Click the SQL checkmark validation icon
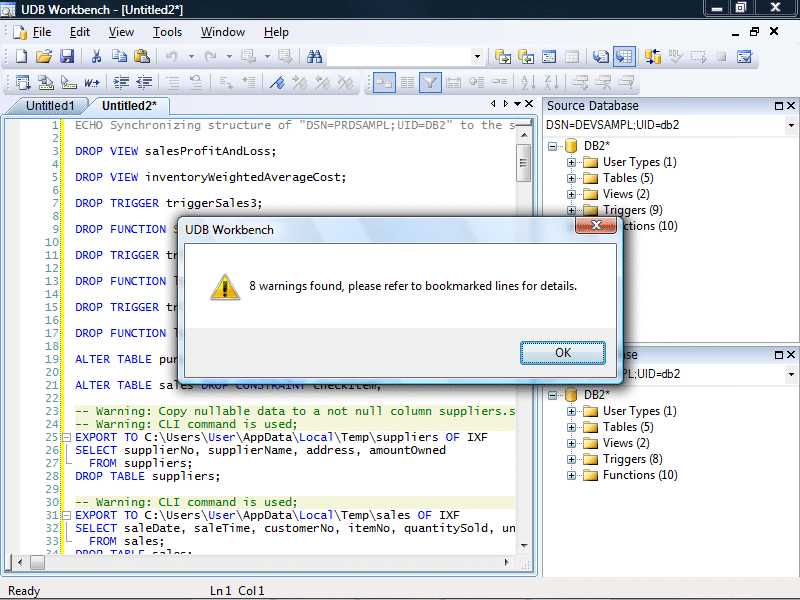 [x=676, y=57]
